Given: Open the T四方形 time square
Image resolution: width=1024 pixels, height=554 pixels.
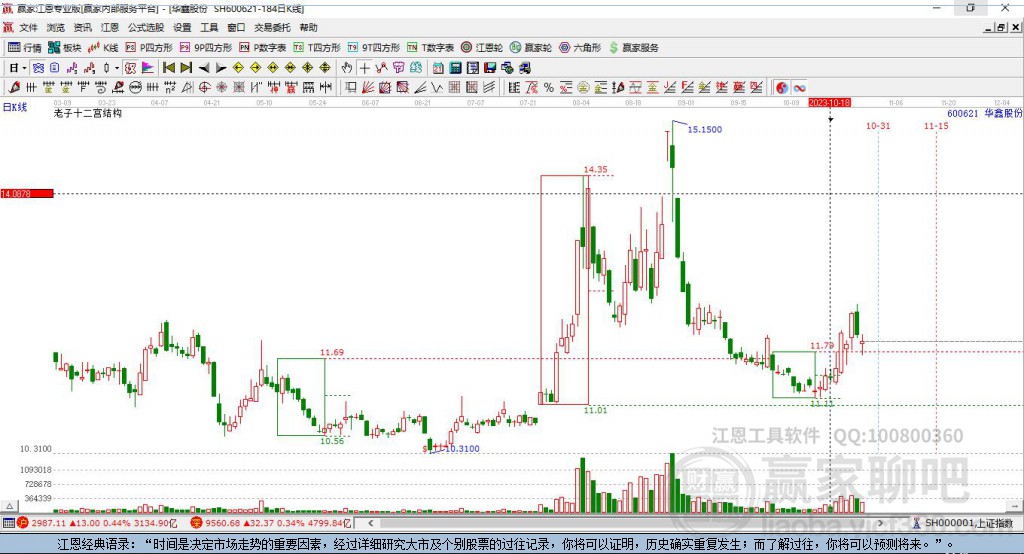Looking at the screenshot, I should [317, 48].
